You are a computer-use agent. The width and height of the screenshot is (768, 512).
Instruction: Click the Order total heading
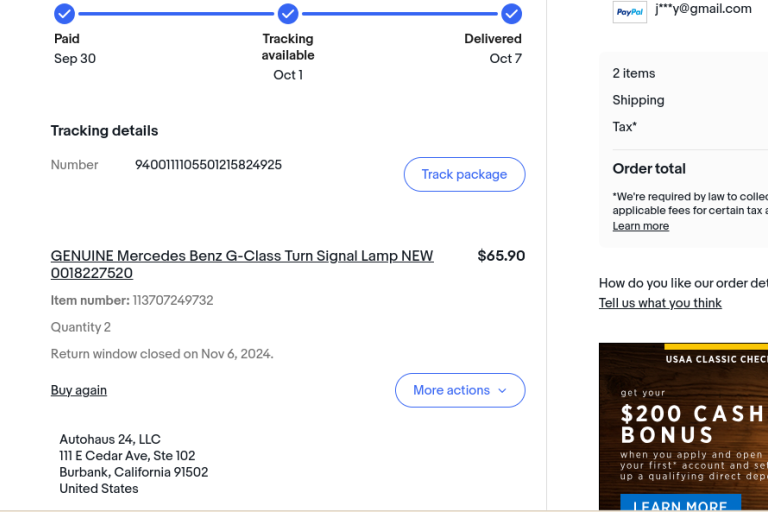tap(649, 168)
